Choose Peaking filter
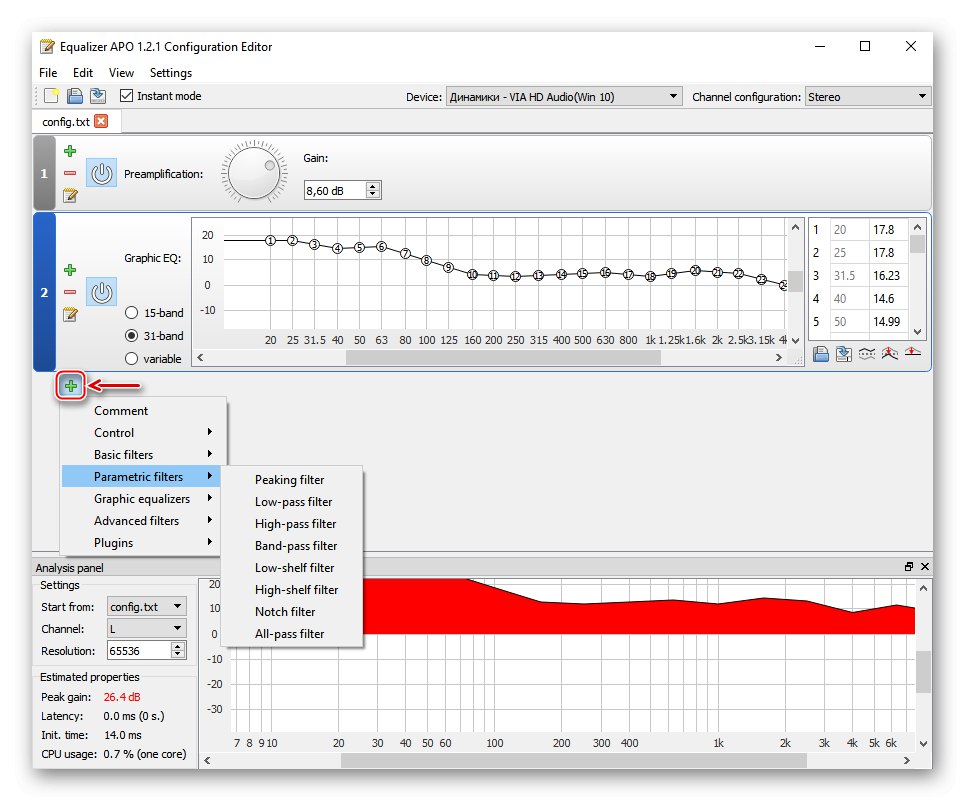 pyautogui.click(x=292, y=480)
